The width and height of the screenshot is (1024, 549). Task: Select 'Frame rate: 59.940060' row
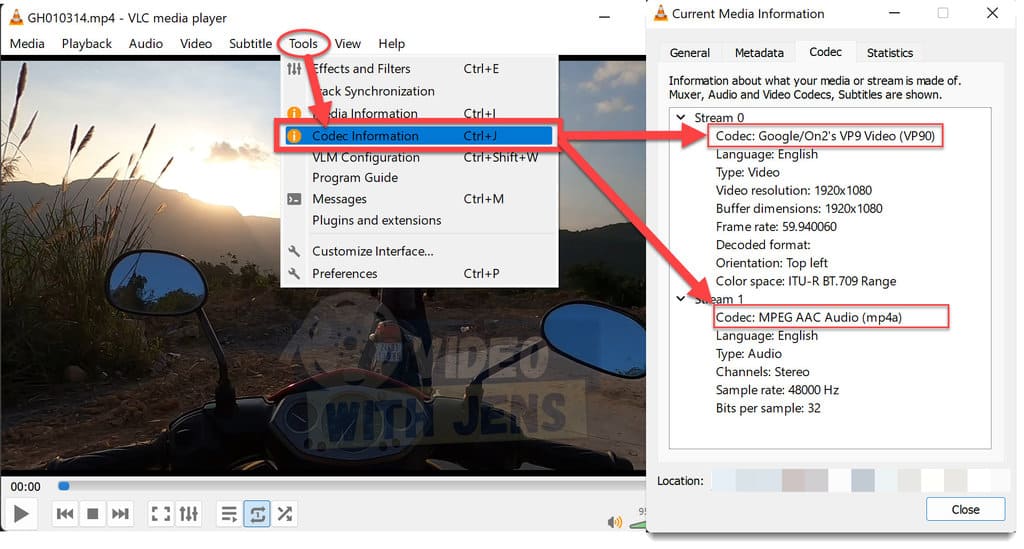click(776, 227)
